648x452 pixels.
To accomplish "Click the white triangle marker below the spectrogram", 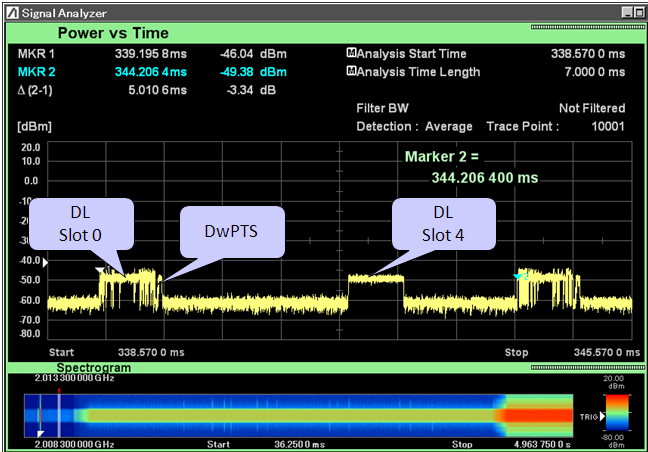I will point(40,433).
